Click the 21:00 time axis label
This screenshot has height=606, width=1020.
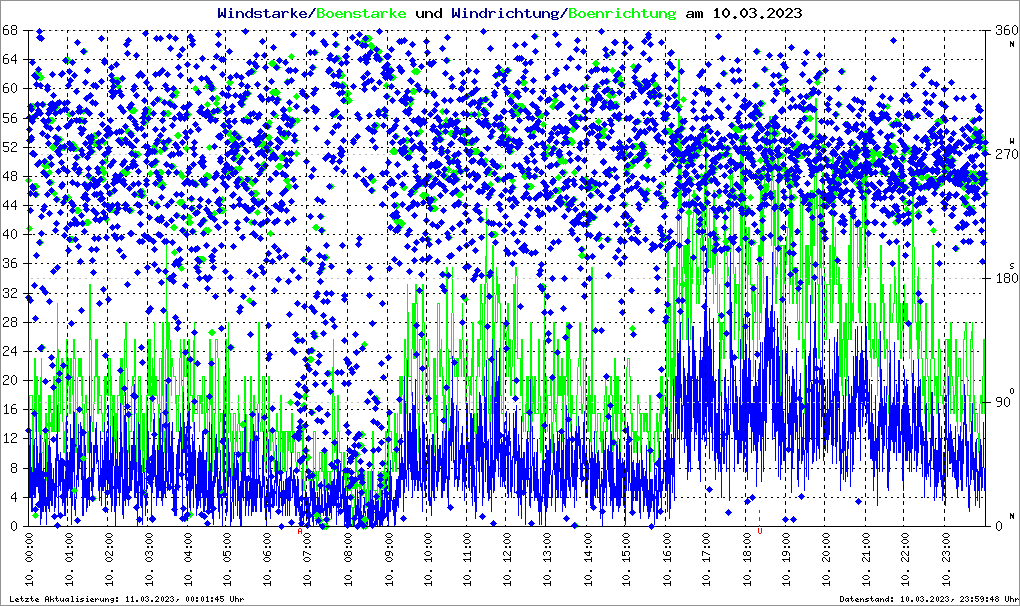tap(866, 559)
